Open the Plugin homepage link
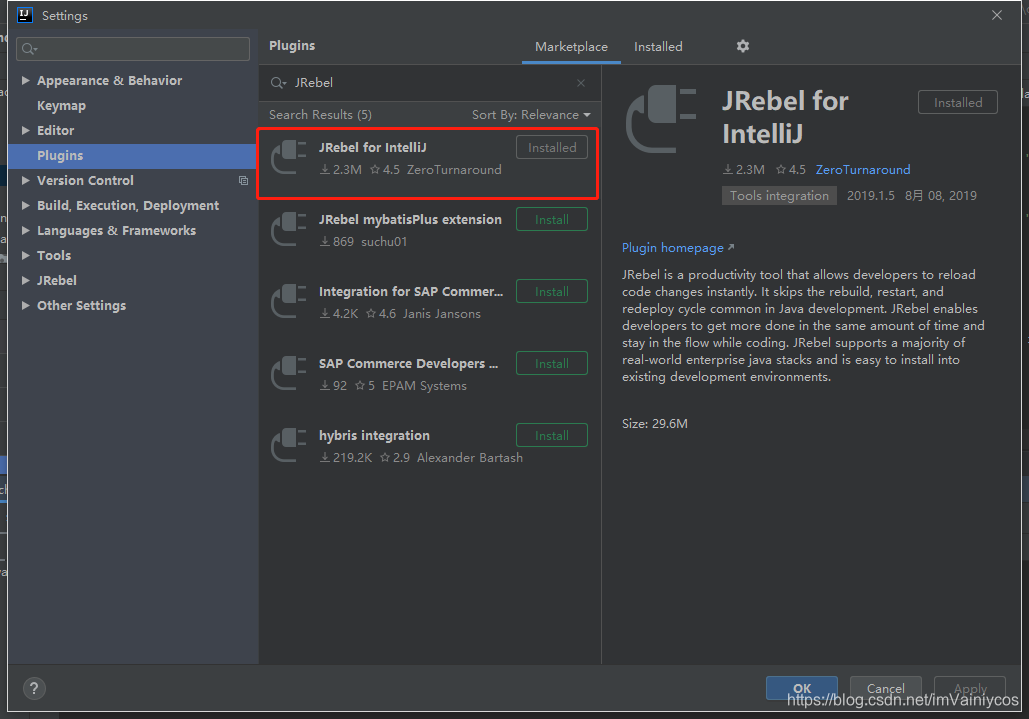 [678, 247]
